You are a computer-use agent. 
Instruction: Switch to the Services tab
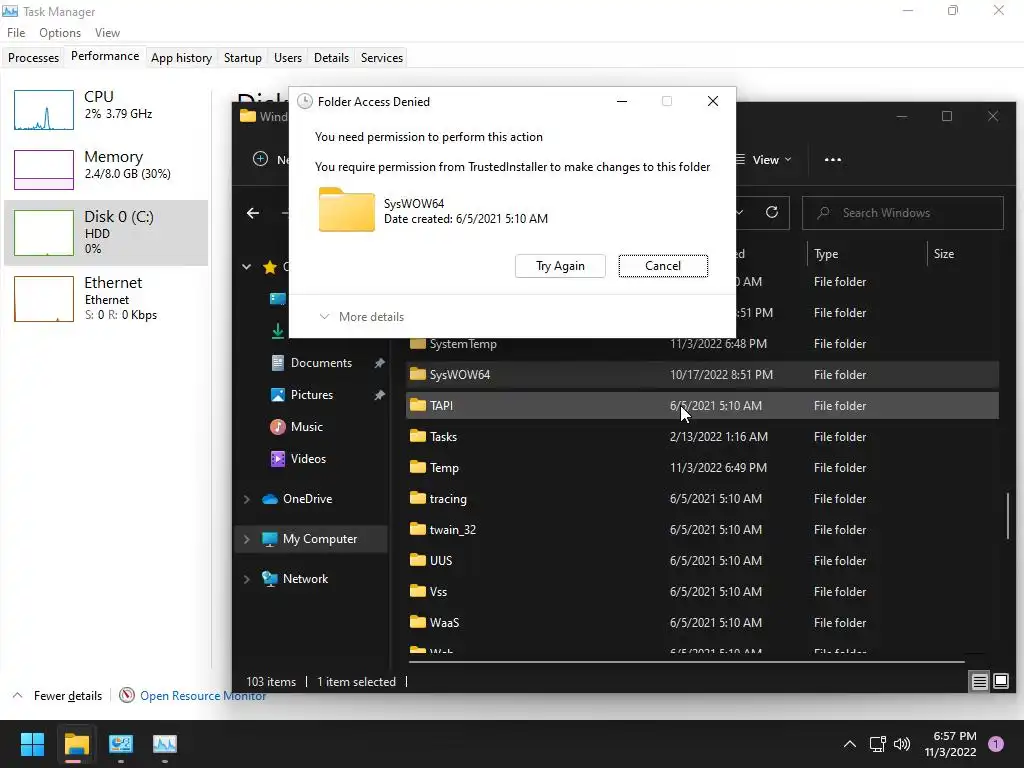[381, 57]
